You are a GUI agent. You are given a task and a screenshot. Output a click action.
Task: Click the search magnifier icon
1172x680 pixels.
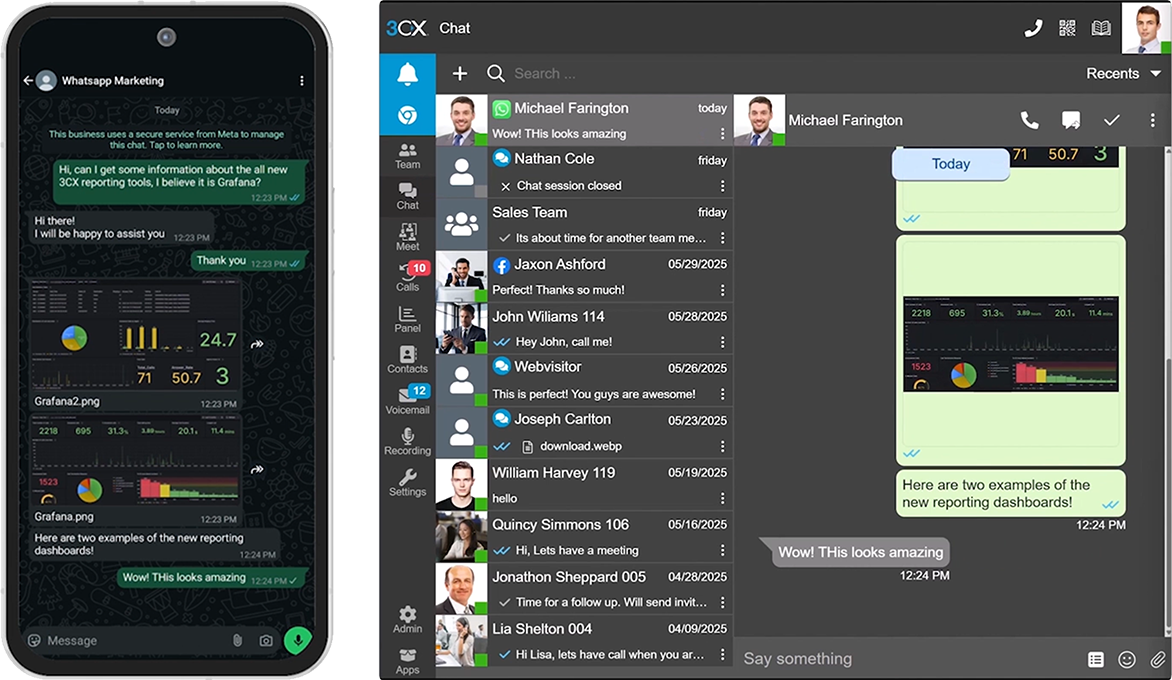[497, 73]
